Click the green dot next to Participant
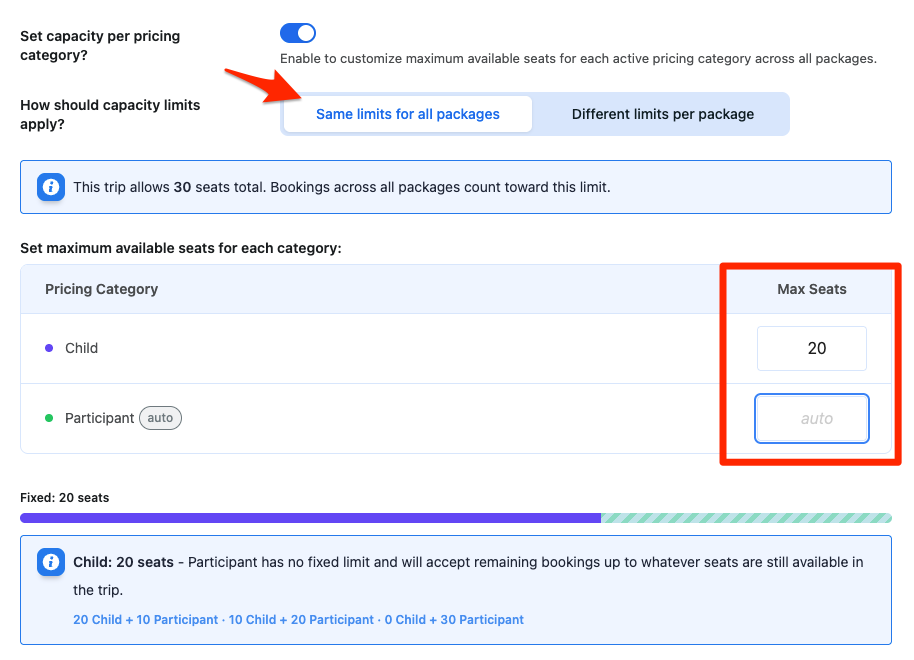The image size is (914, 660). click(x=49, y=418)
